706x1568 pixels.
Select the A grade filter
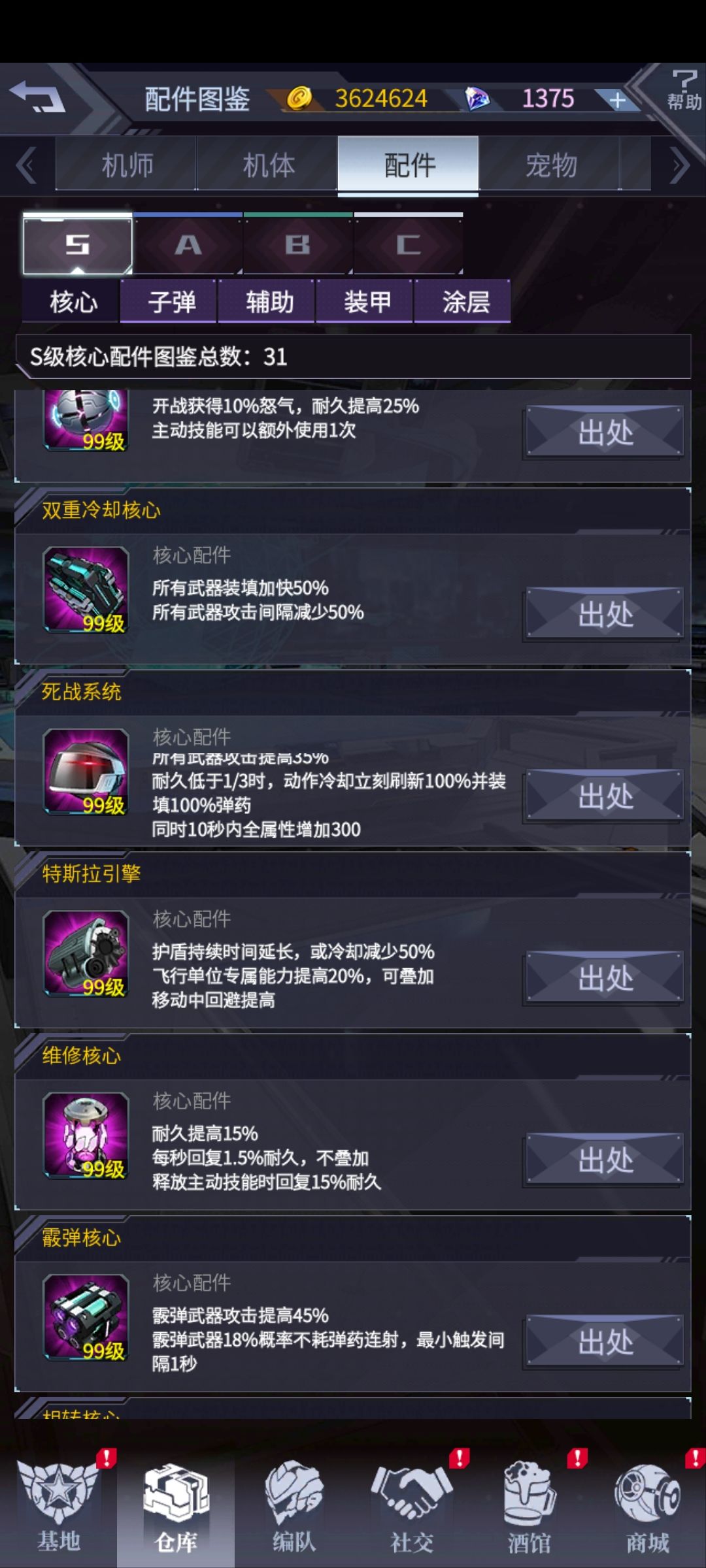(x=188, y=244)
